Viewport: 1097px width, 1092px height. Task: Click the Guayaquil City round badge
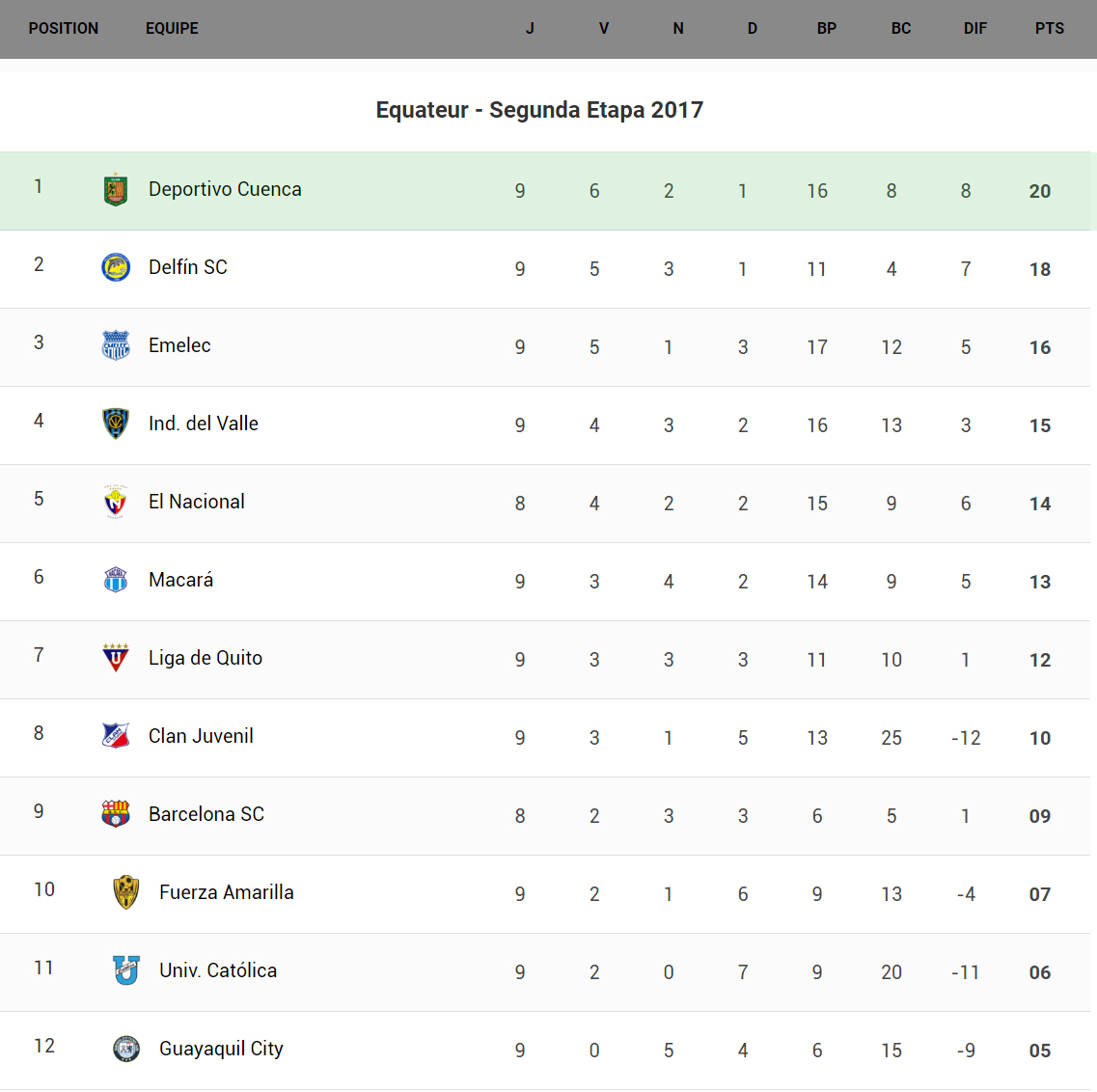(x=126, y=1049)
